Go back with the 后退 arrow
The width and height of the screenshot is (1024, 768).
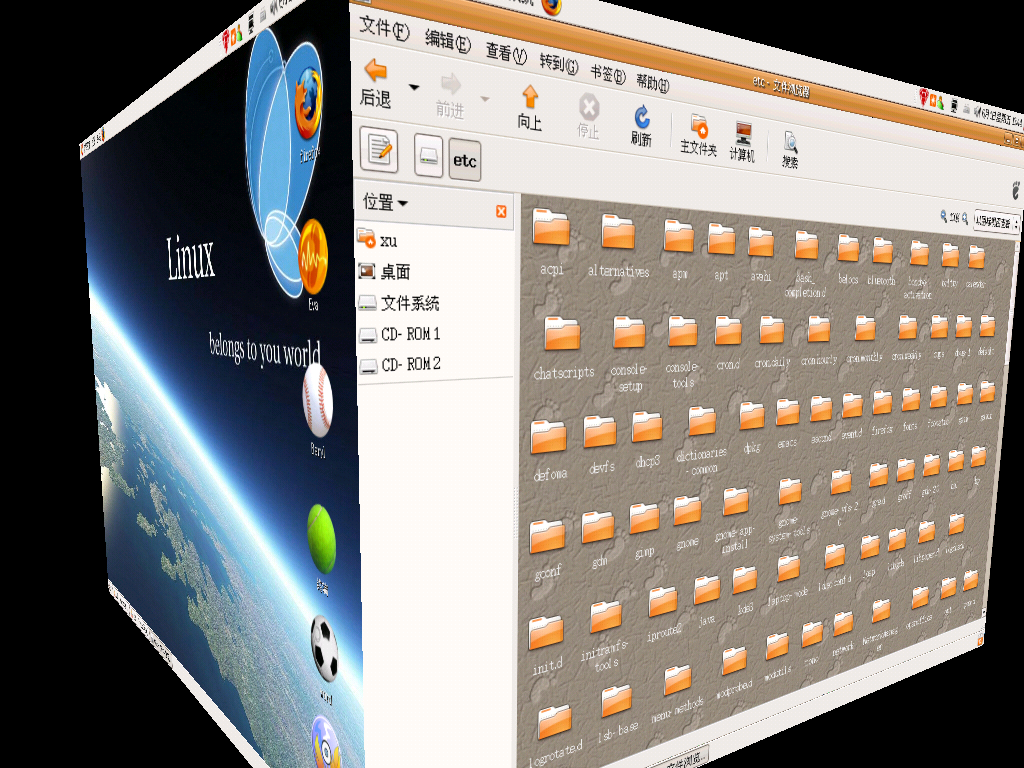point(376,83)
